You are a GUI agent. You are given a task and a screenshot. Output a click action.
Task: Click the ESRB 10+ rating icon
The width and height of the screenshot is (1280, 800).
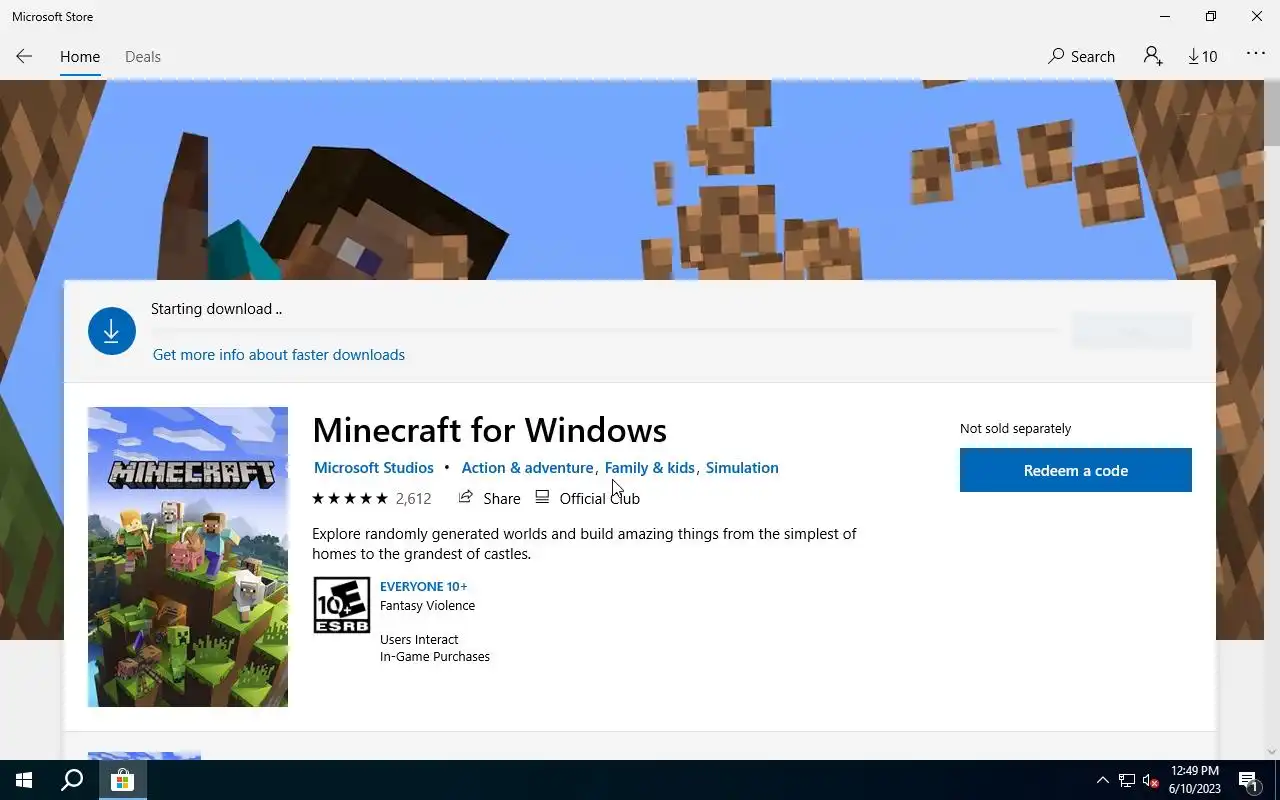click(342, 605)
